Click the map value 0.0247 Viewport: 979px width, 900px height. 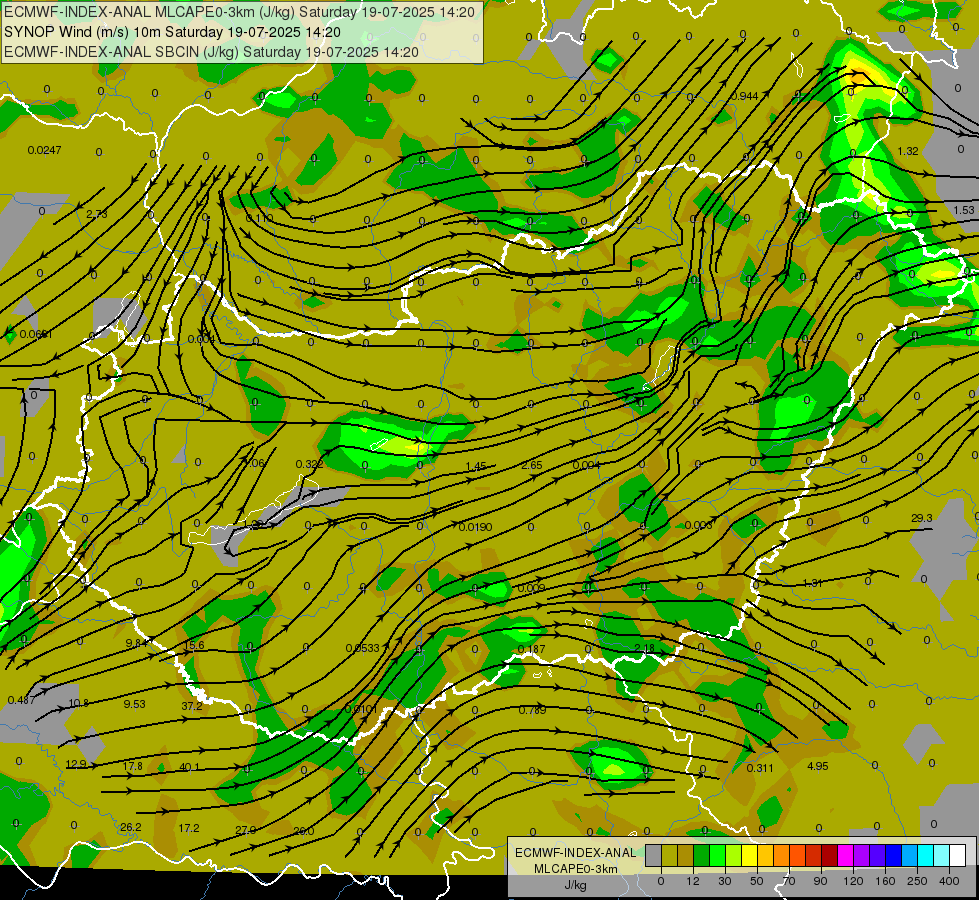coord(45,150)
